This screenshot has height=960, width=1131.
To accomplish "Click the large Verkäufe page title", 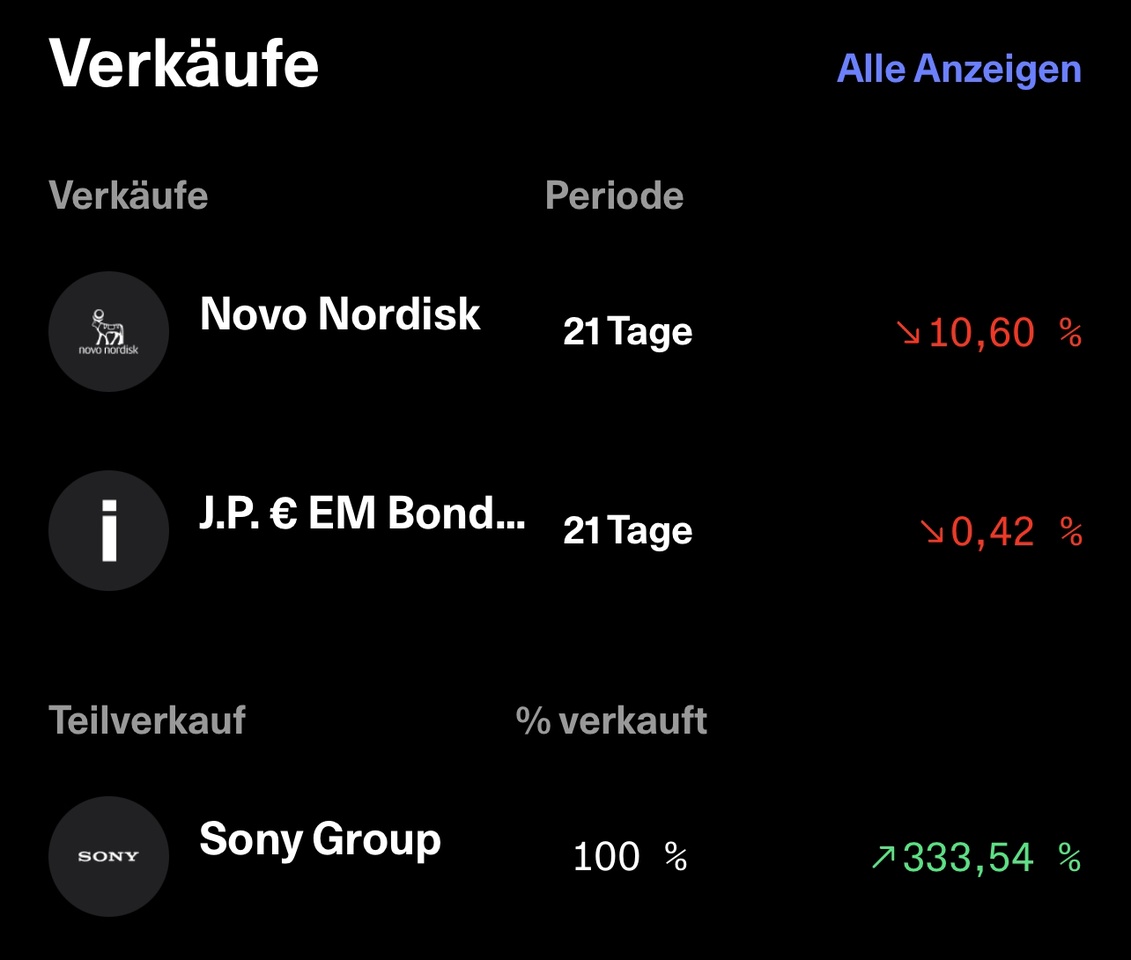I will point(183,64).
